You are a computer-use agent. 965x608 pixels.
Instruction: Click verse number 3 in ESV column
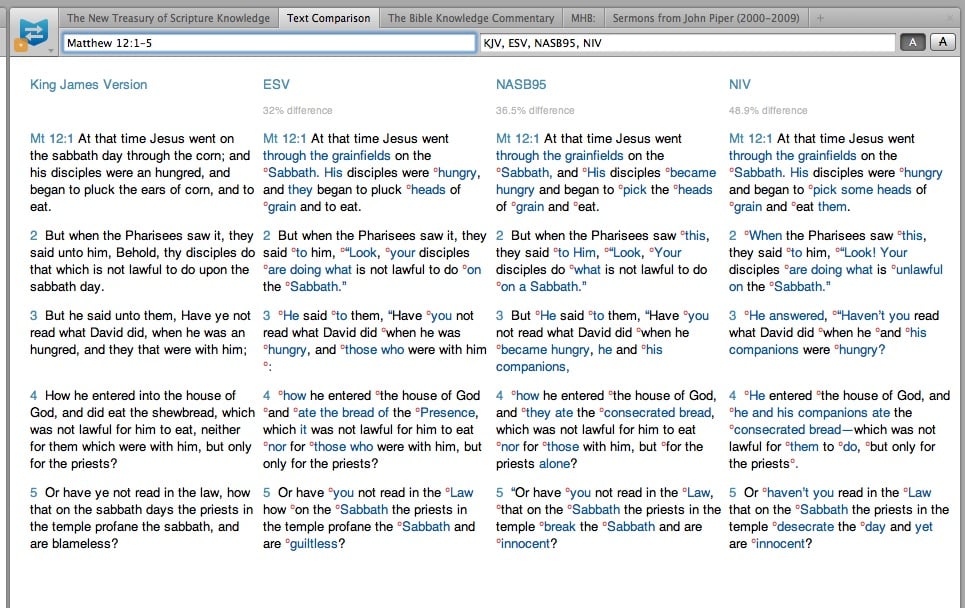tap(266, 315)
